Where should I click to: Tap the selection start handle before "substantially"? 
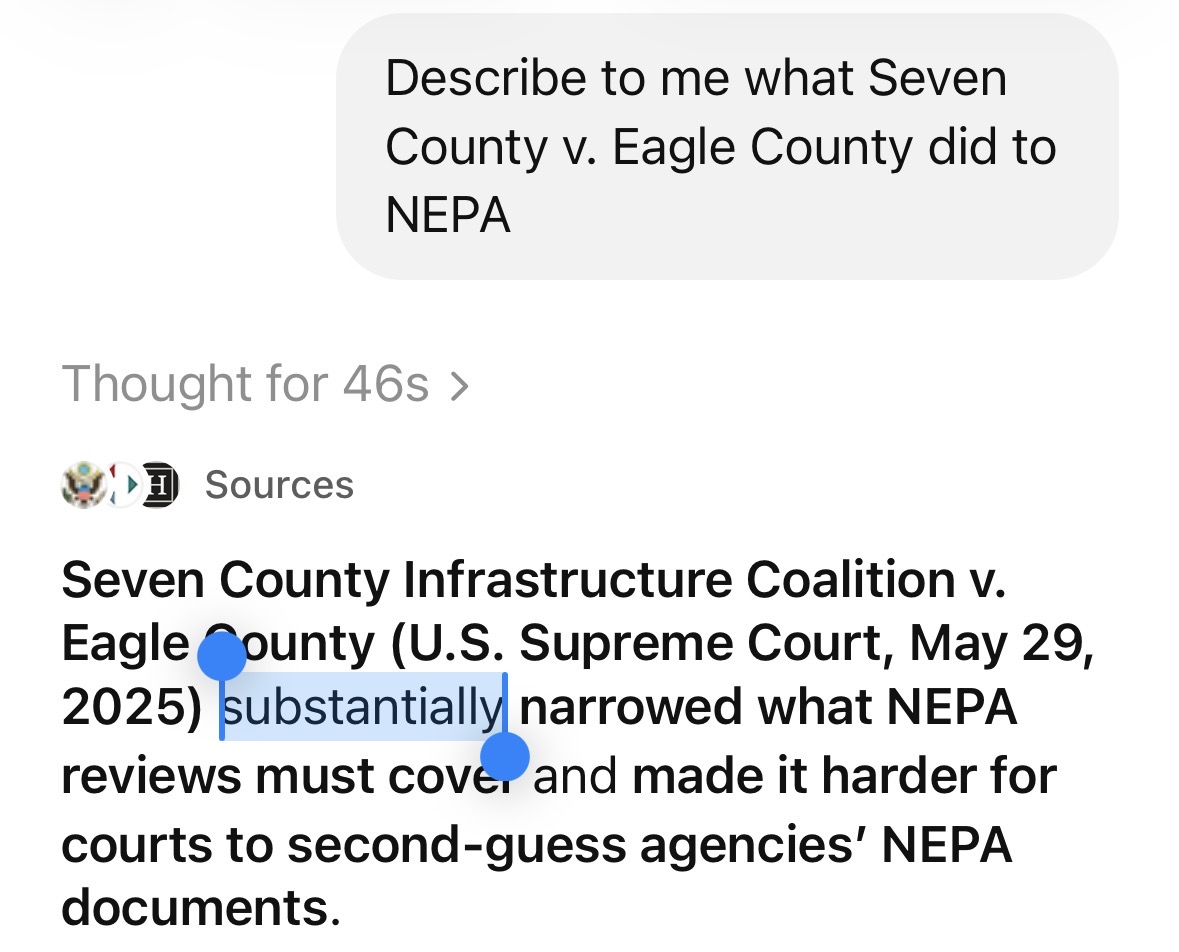coord(222,658)
